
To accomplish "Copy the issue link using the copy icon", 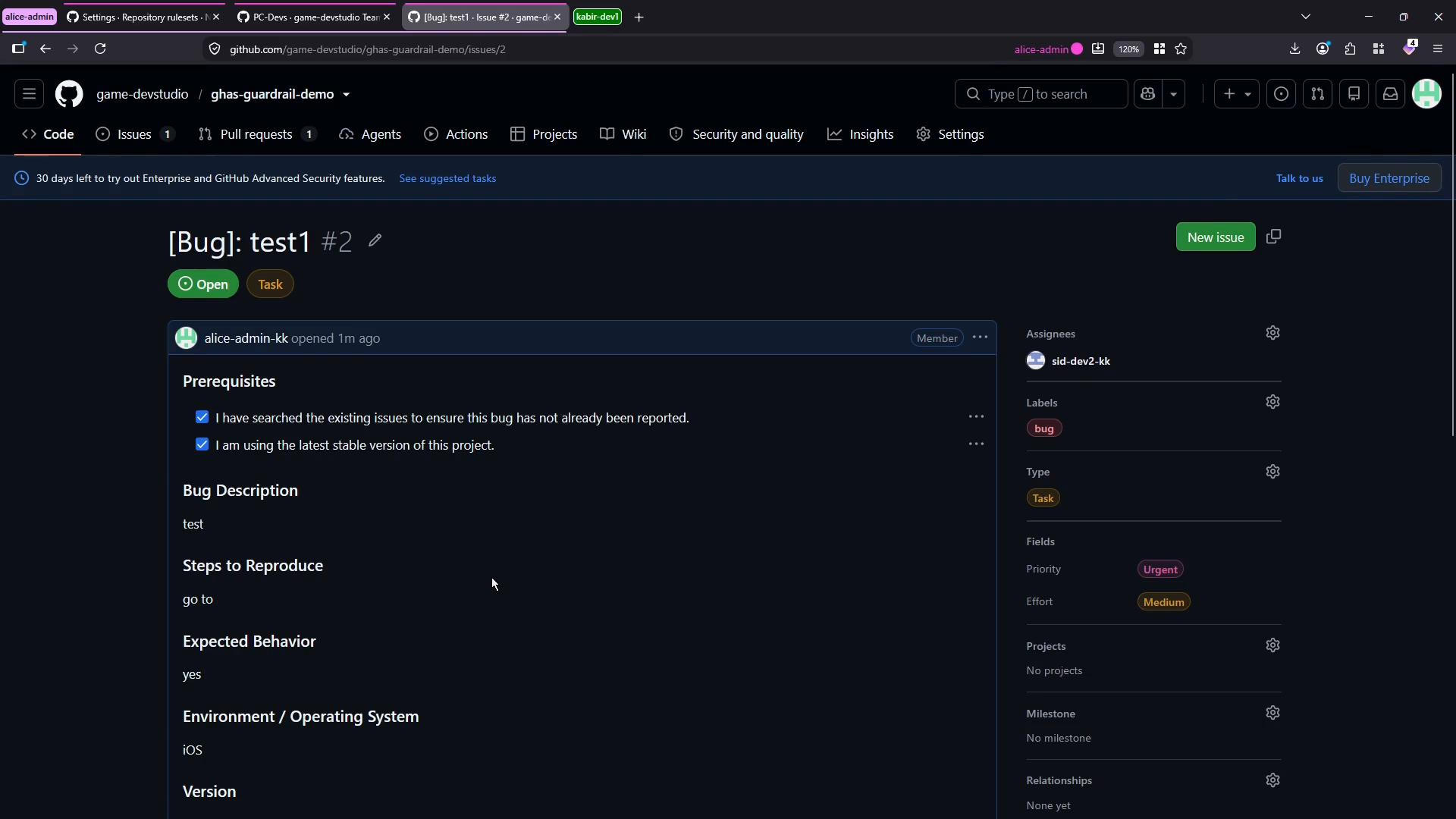I will 1274,237.
